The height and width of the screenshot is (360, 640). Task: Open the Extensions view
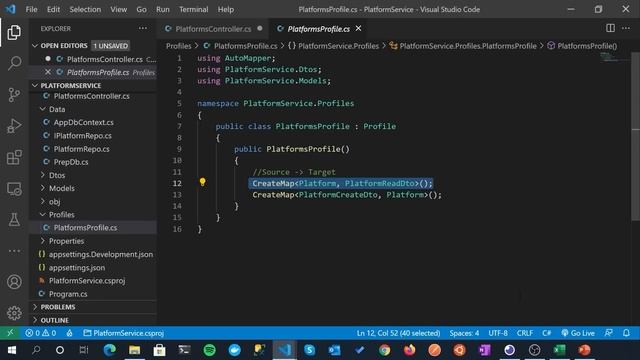pyautogui.click(x=14, y=157)
